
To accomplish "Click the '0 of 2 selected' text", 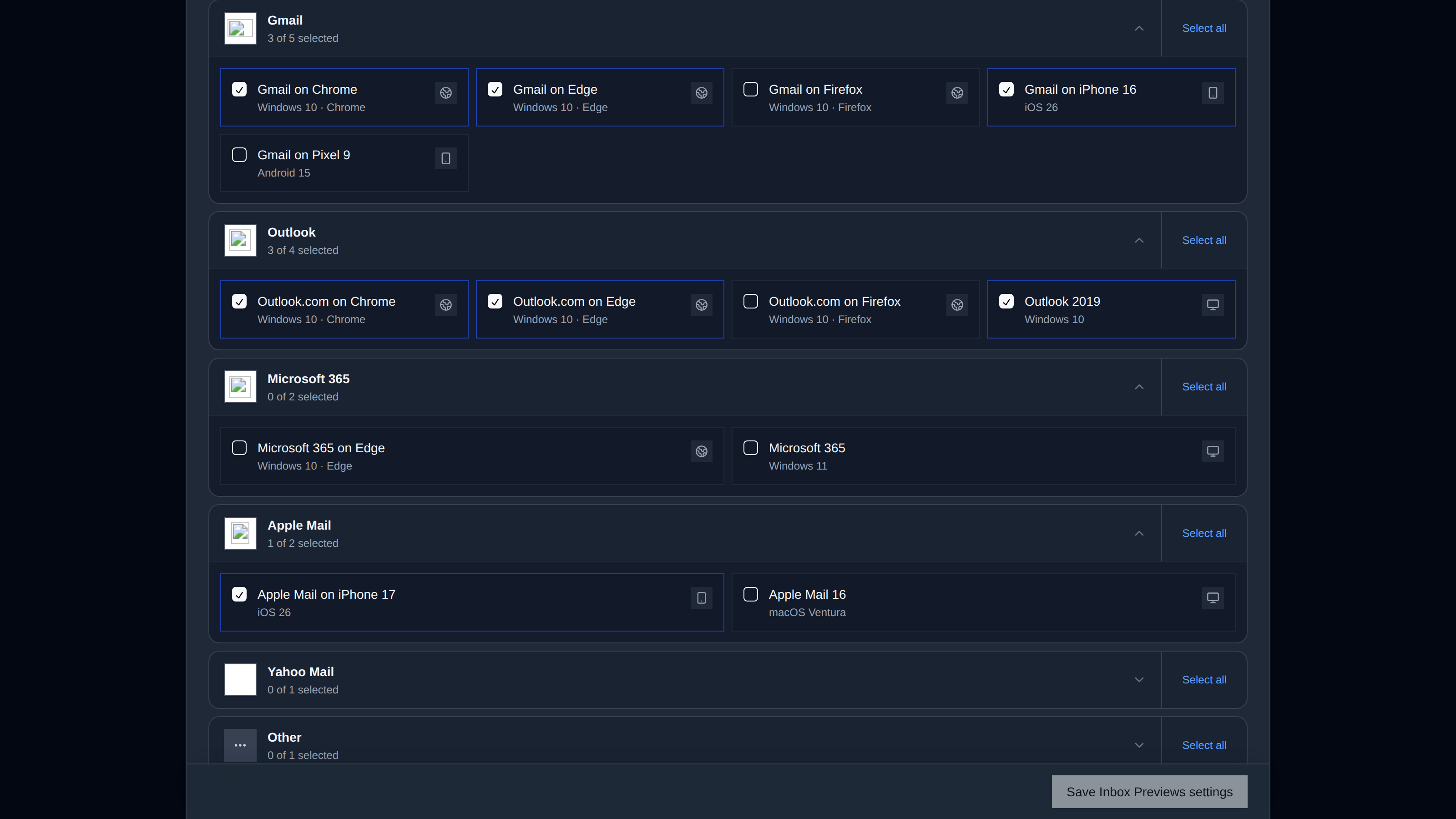I will click(303, 397).
